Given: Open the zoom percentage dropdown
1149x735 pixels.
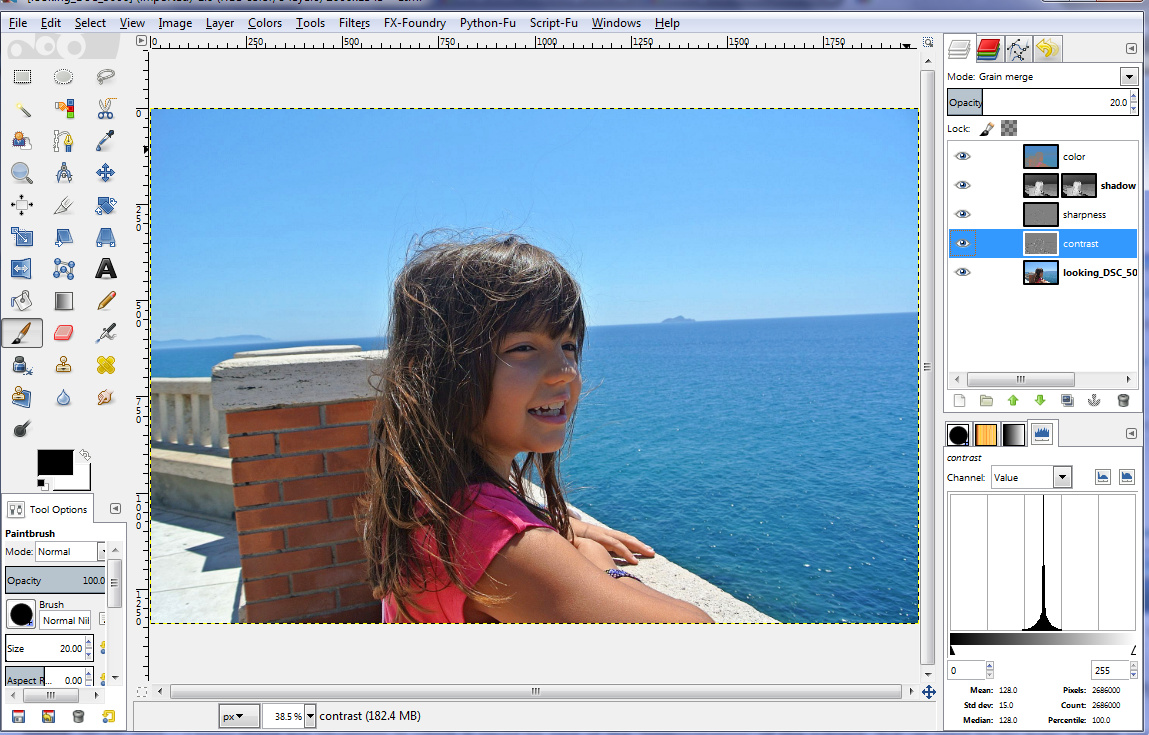Looking at the screenshot, I should pos(310,716).
